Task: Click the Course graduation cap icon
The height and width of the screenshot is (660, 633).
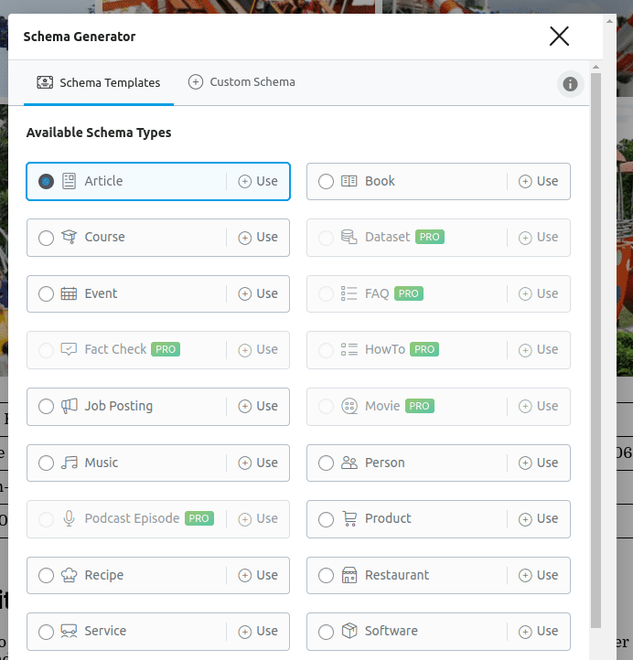Action: [x=69, y=237]
